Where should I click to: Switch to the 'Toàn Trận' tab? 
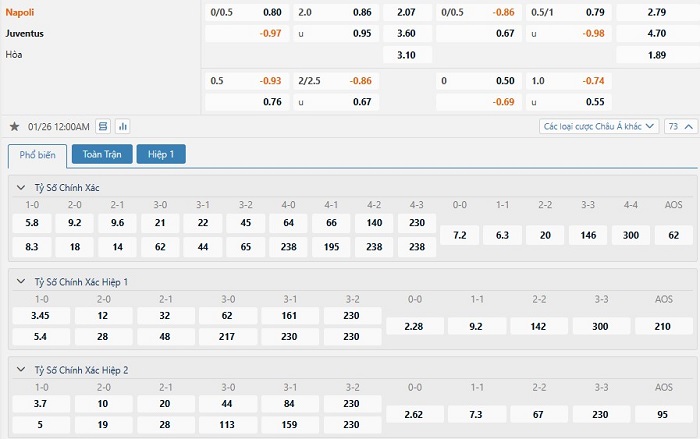coord(101,154)
